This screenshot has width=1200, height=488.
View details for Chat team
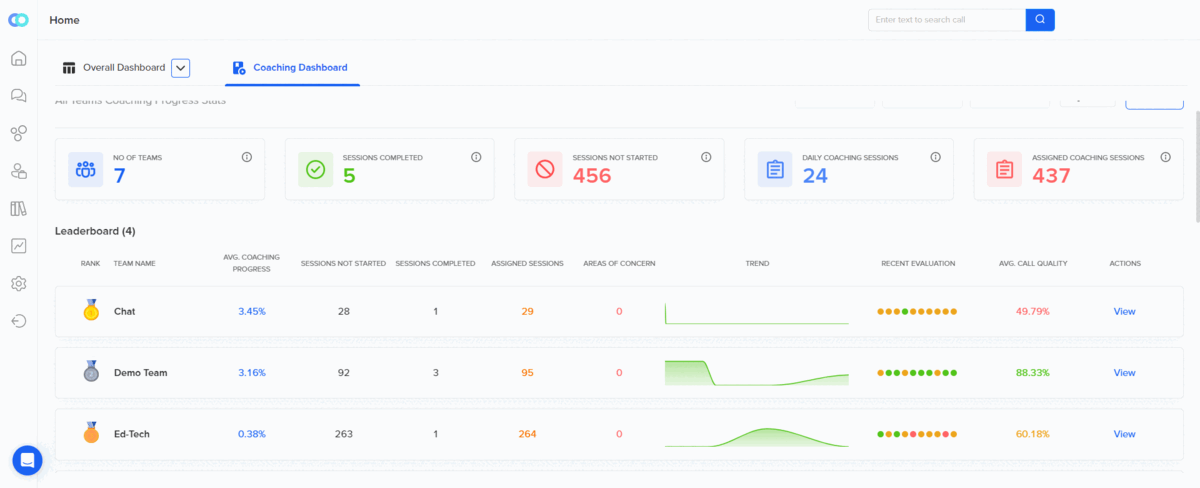(1125, 312)
